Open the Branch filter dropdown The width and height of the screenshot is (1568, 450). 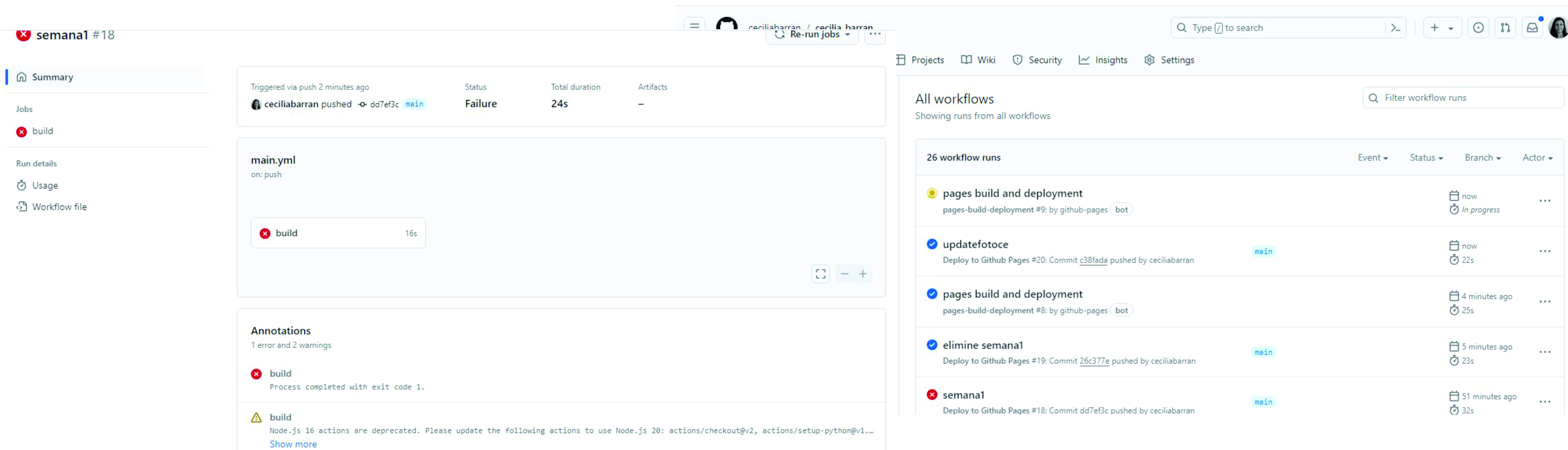1483,158
